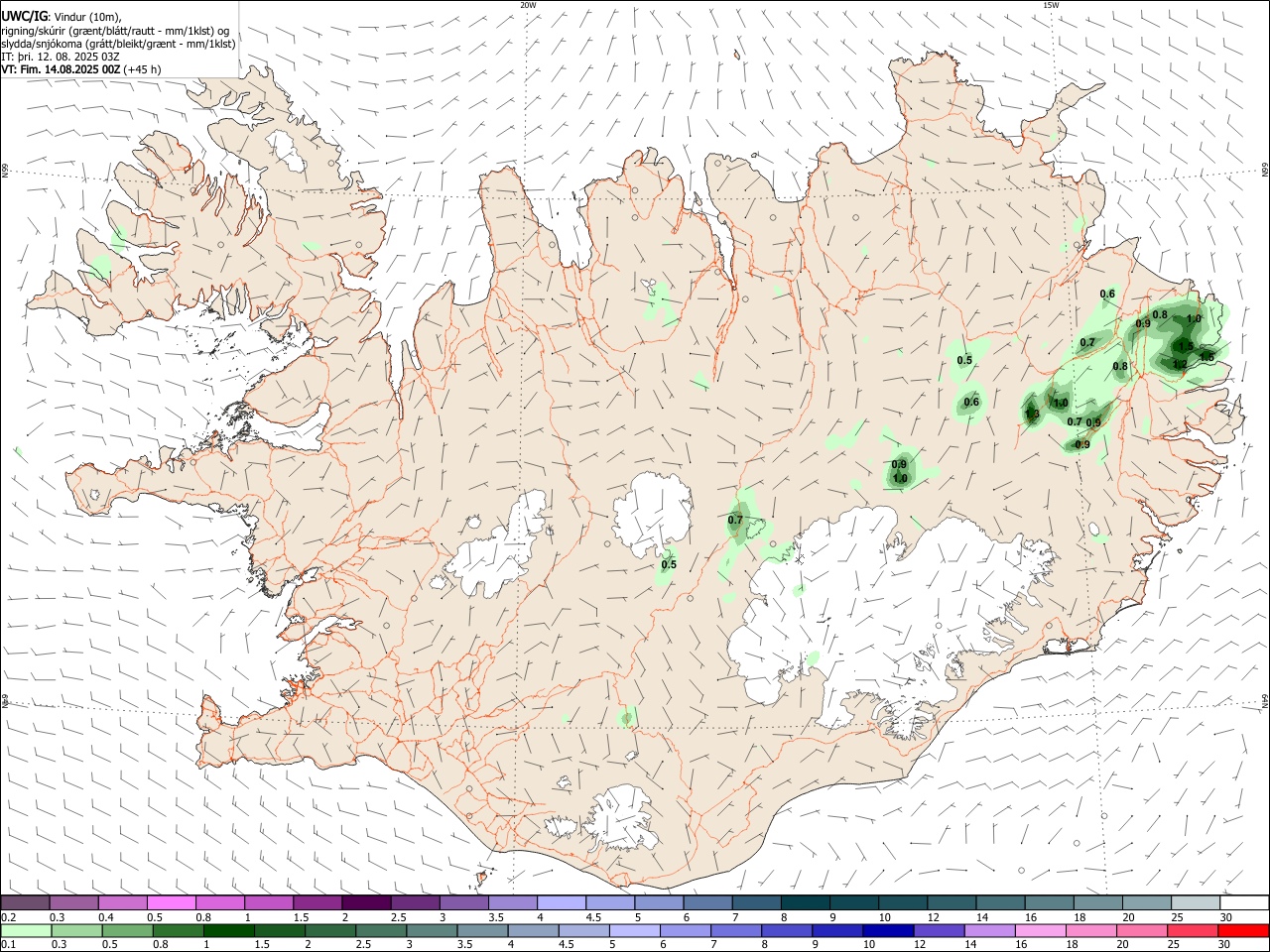Select upper scale light blue swatch at 4
The height and width of the screenshot is (952, 1270).
(563, 902)
